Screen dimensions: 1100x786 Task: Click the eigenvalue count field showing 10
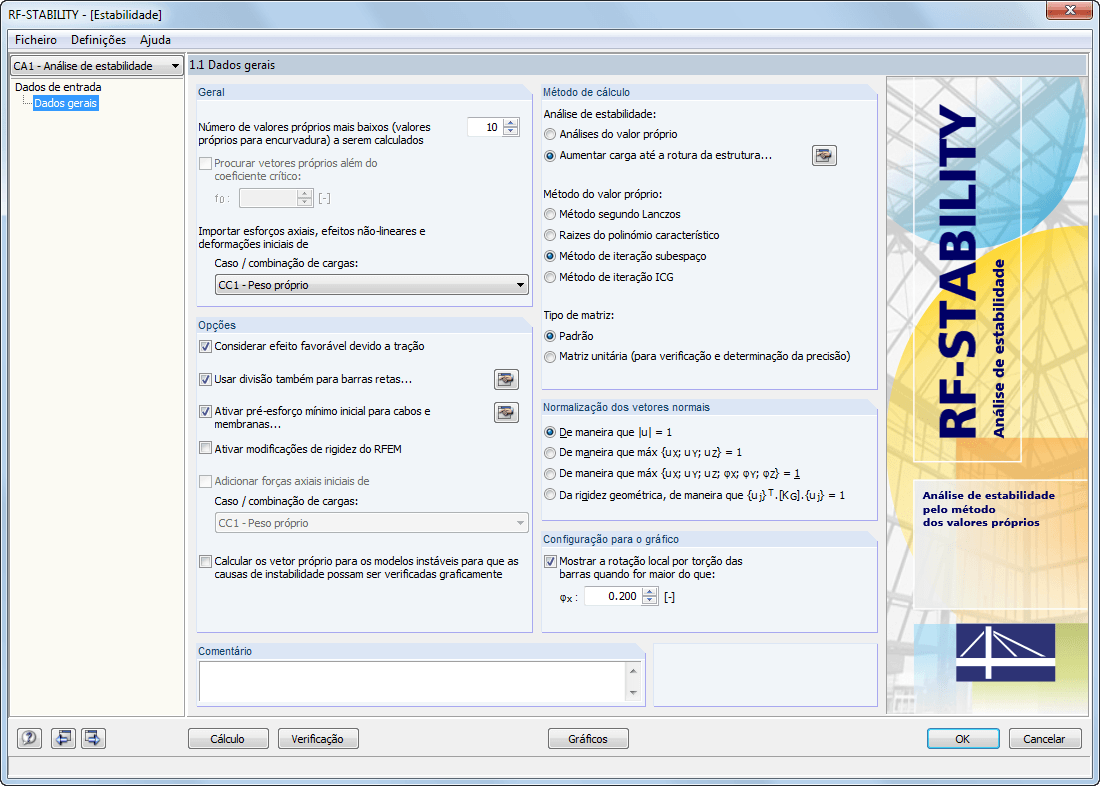[485, 127]
